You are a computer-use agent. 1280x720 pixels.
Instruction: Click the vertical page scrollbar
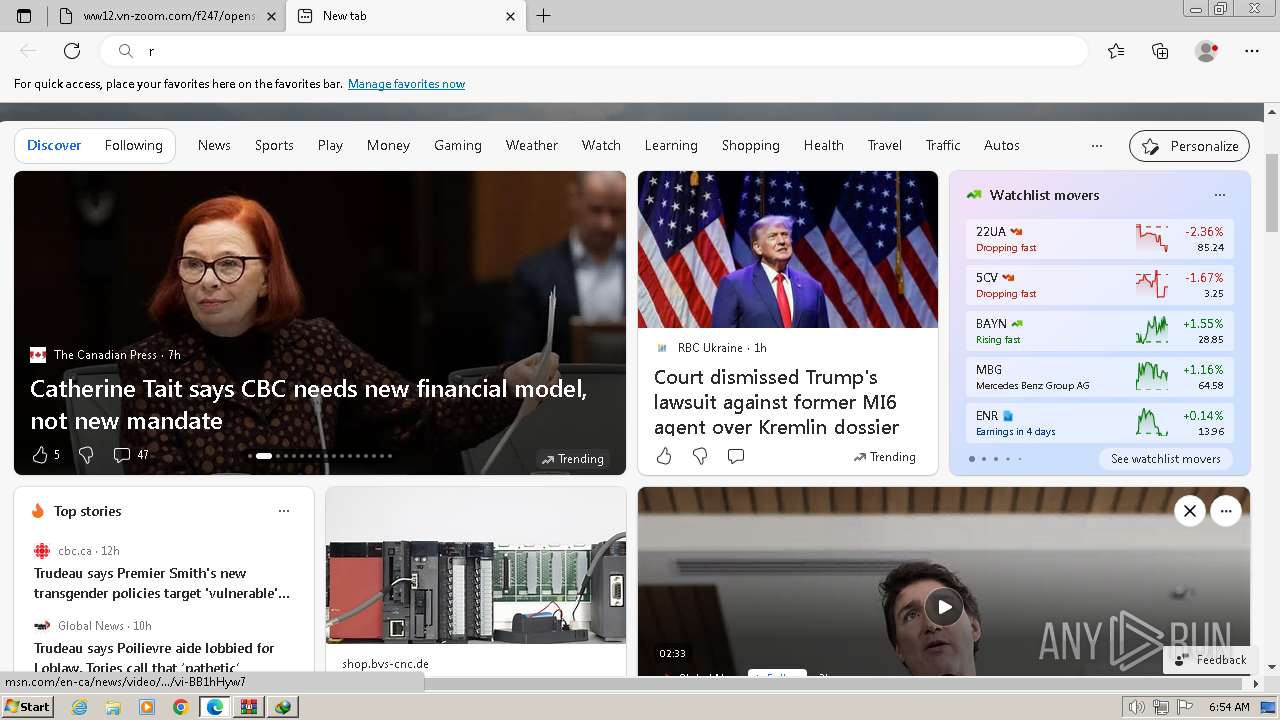click(1272, 195)
